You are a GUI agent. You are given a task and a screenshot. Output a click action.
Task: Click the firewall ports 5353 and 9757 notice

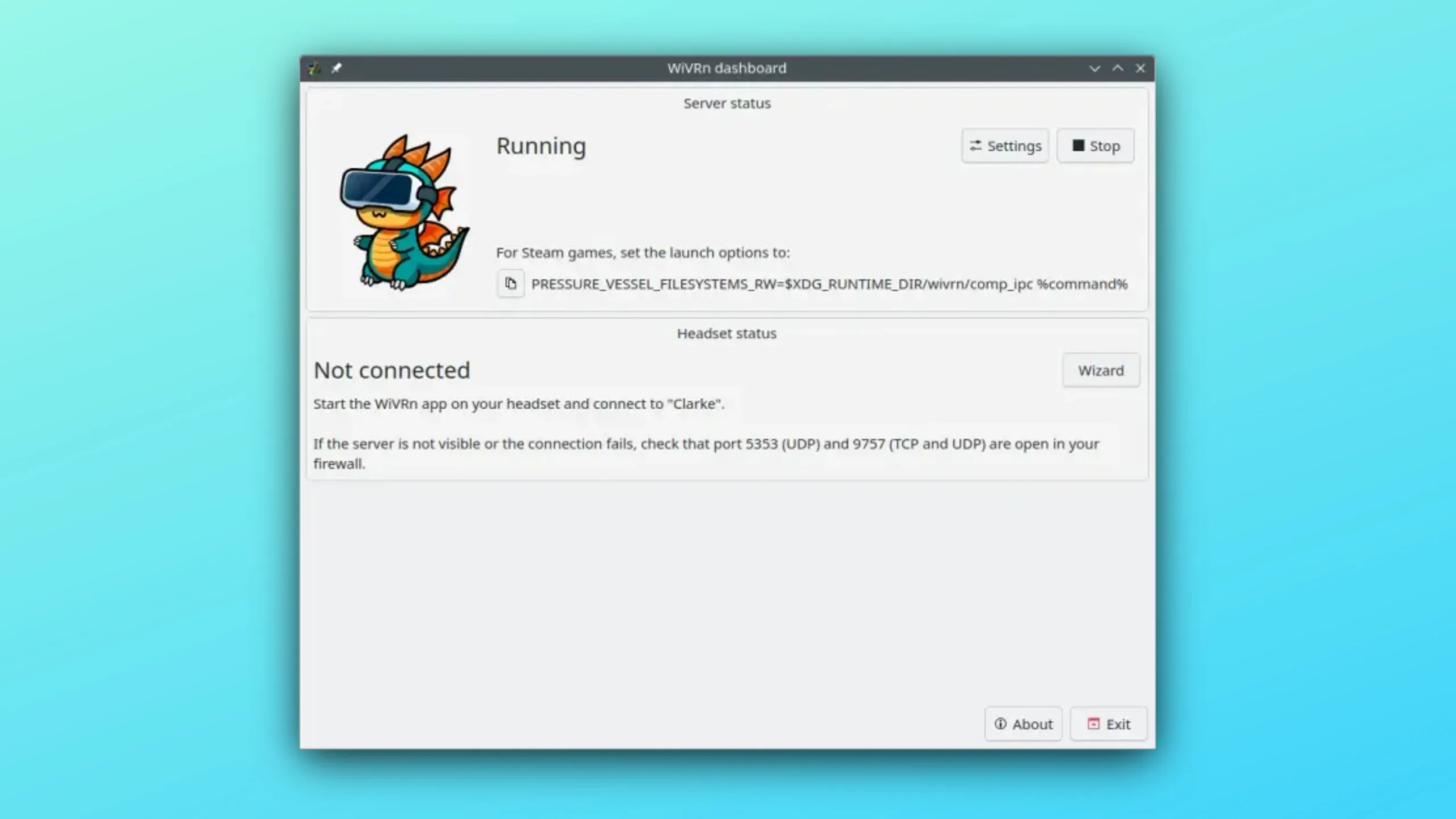pos(706,453)
